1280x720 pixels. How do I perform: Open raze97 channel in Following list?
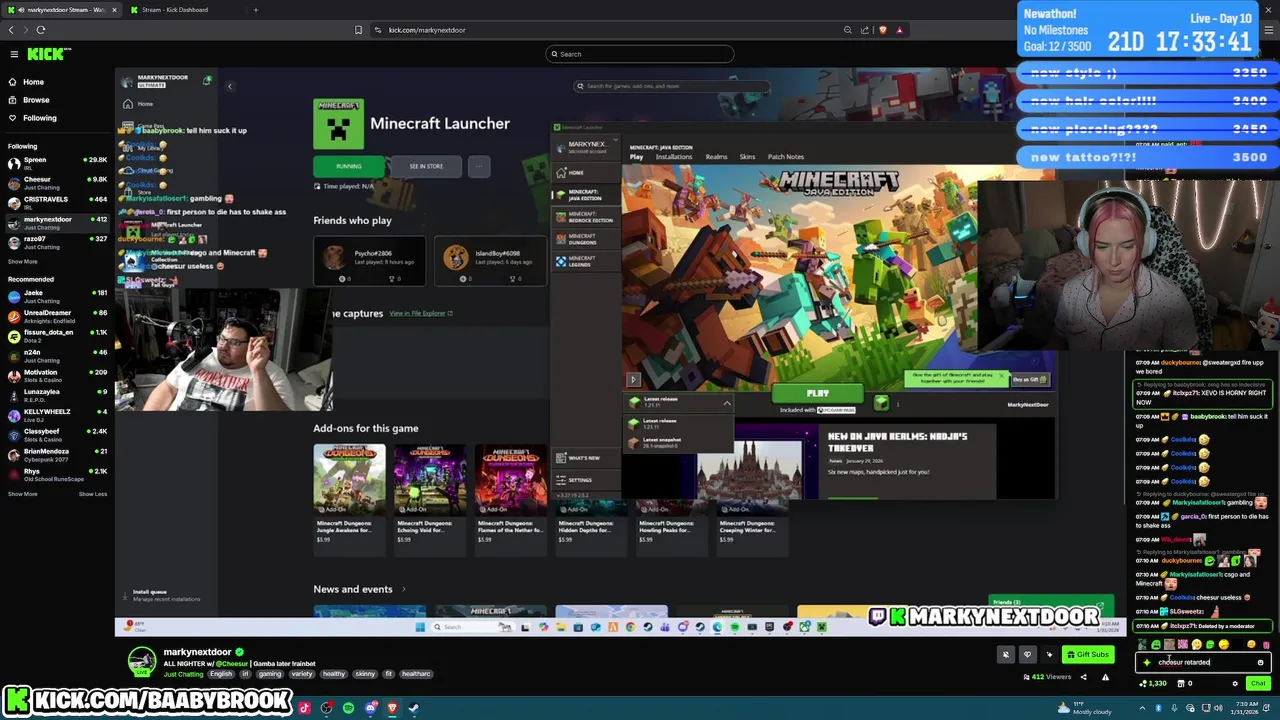click(x=57, y=243)
